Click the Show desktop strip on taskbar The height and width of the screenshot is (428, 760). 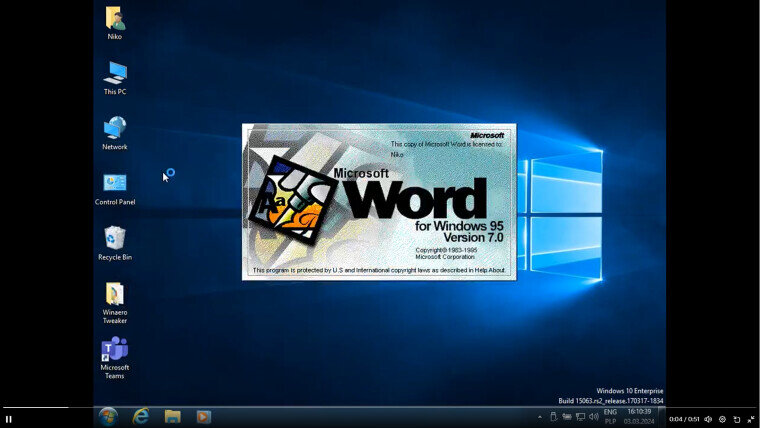pos(663,417)
